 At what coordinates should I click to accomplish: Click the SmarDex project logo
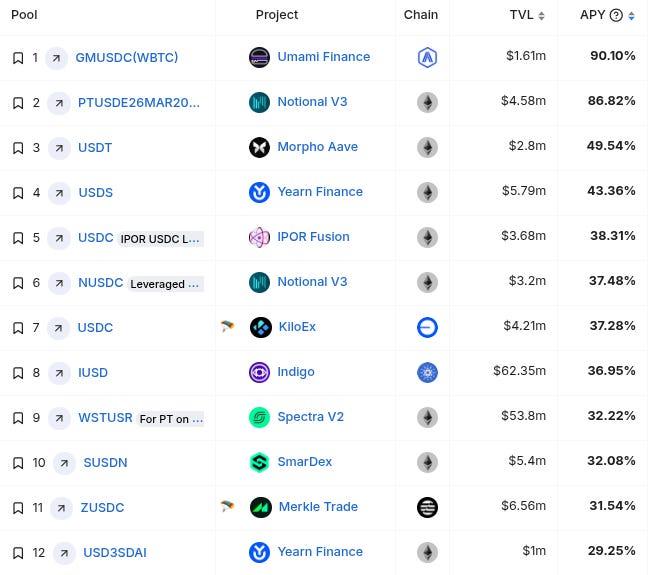pyautogui.click(x=260, y=462)
